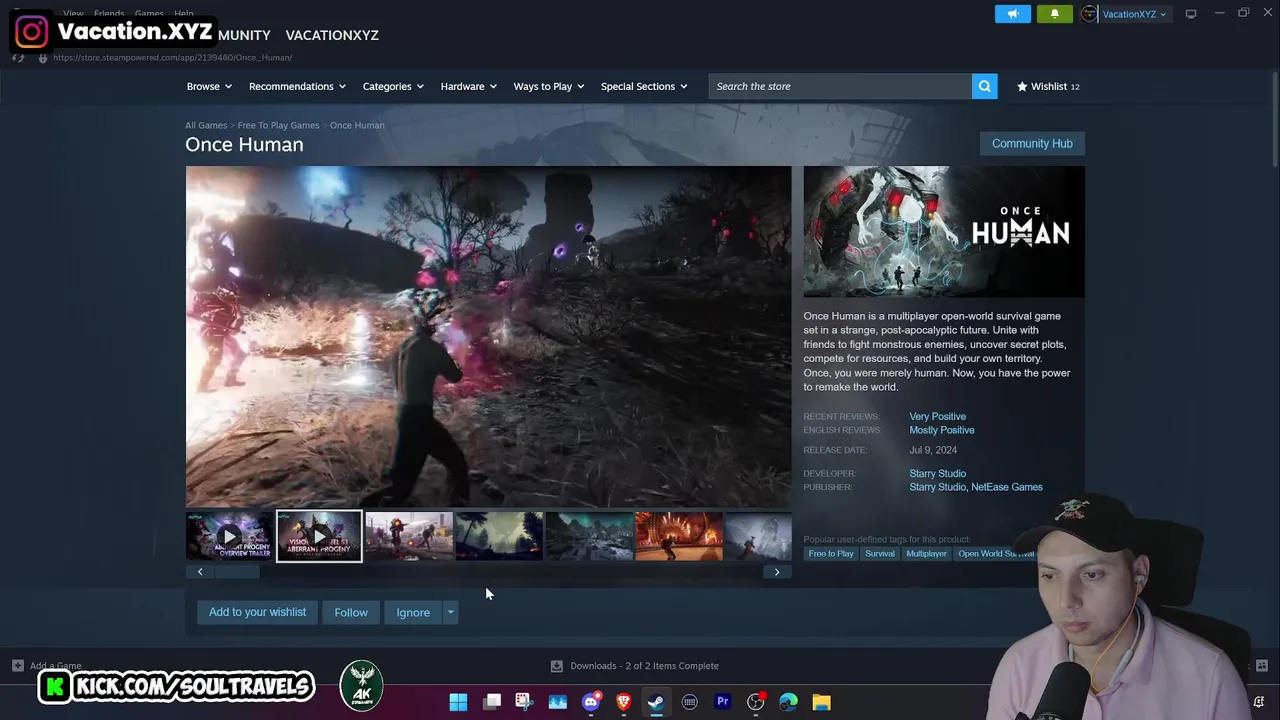Launch Big Picture mode monitor icon
The width and height of the screenshot is (1280, 720).
click(x=1191, y=14)
